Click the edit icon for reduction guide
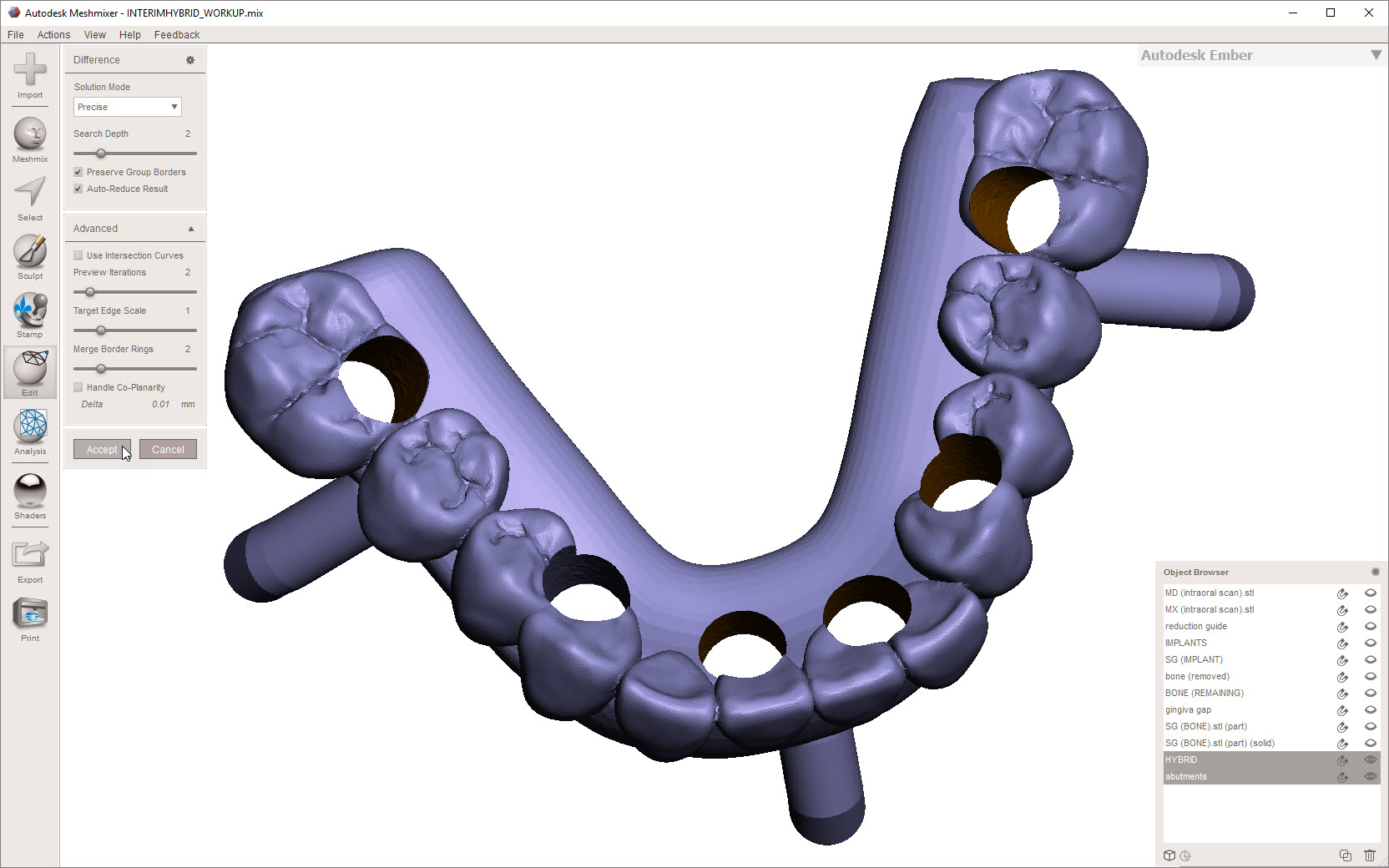The width and height of the screenshot is (1389, 868). click(1342, 627)
